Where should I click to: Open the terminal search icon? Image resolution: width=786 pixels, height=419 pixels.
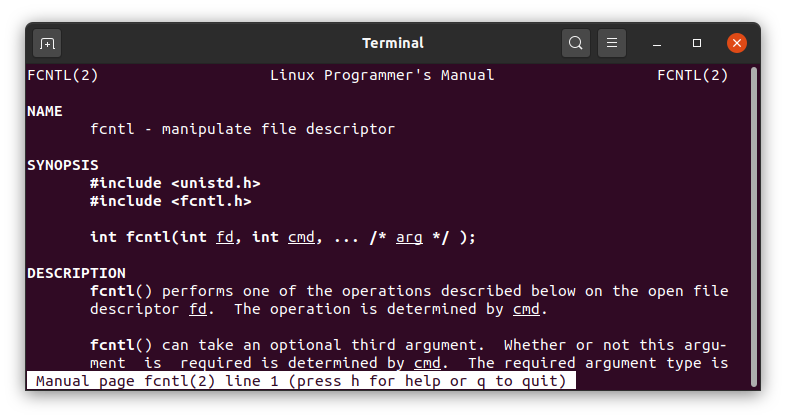pyautogui.click(x=576, y=43)
